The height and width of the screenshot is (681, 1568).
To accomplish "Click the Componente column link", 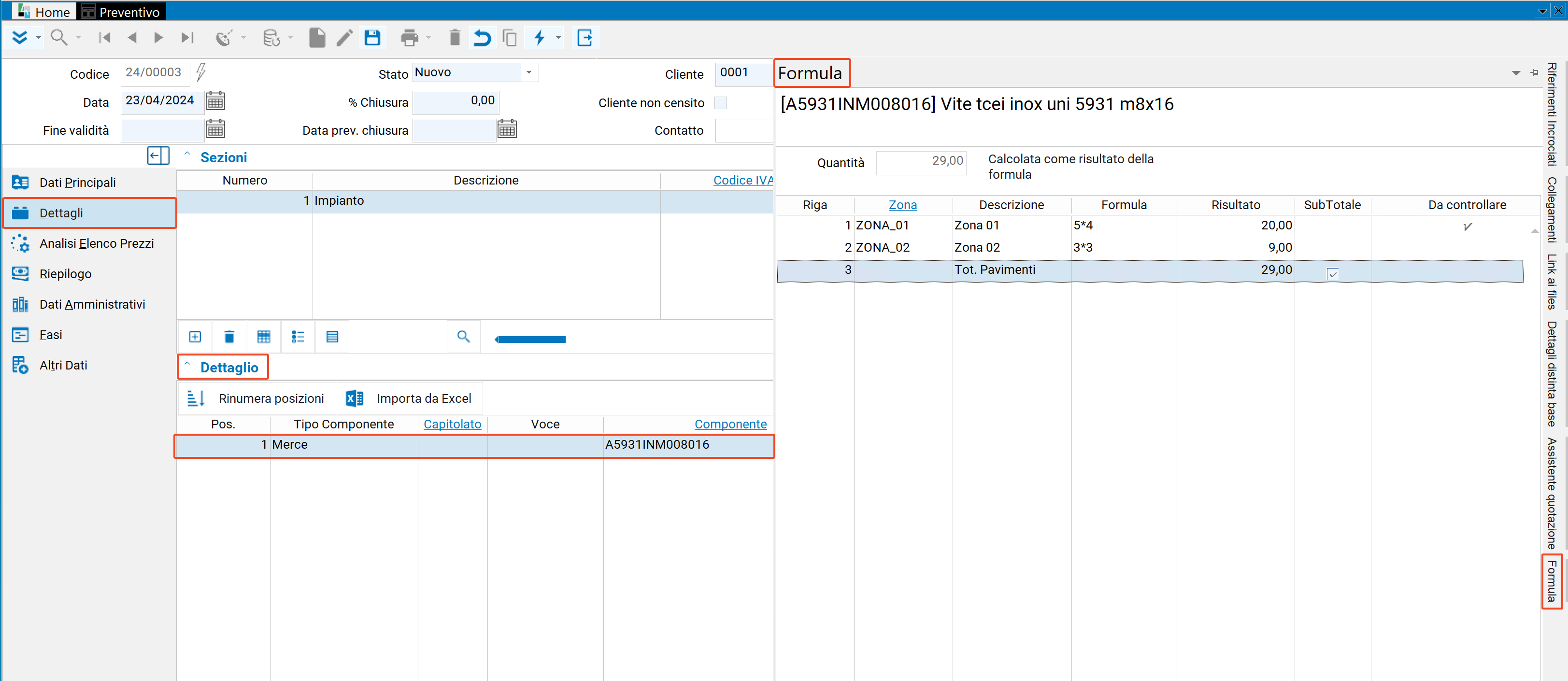I will (730, 424).
